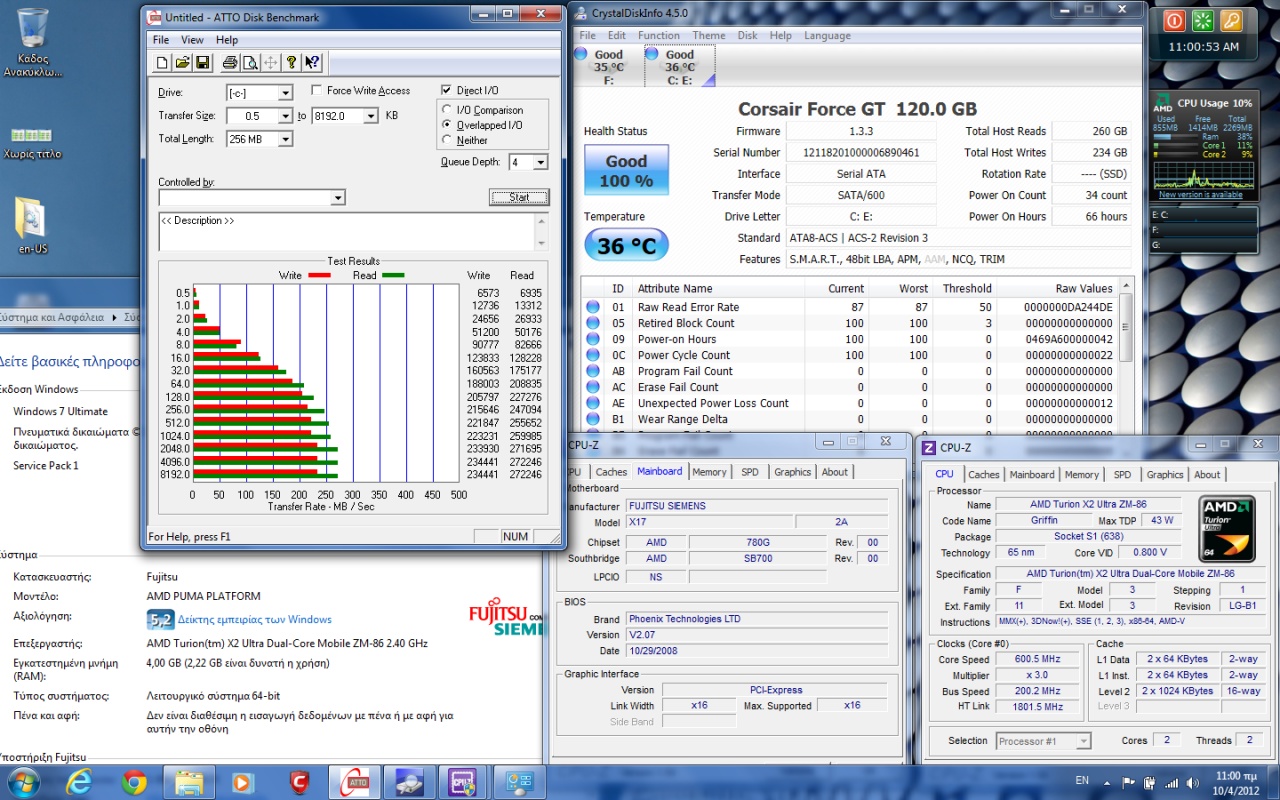This screenshot has height=800, width=1280.
Task: Click the volume speaker icon in the system tray
Action: [1190, 782]
